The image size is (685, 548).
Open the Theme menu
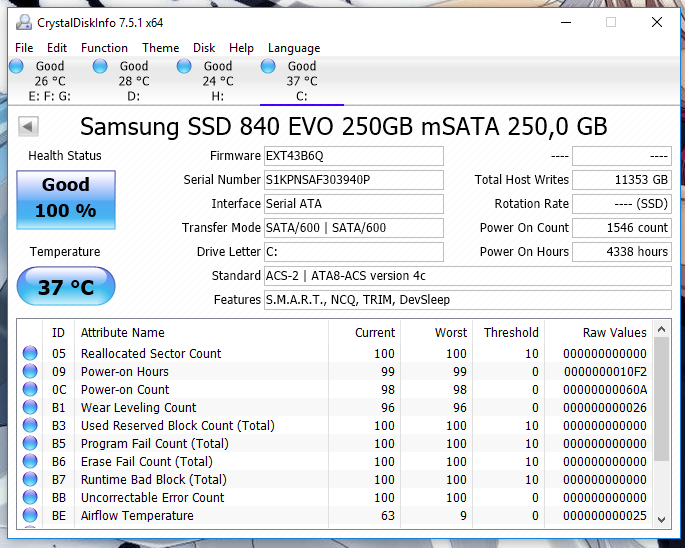click(x=160, y=48)
